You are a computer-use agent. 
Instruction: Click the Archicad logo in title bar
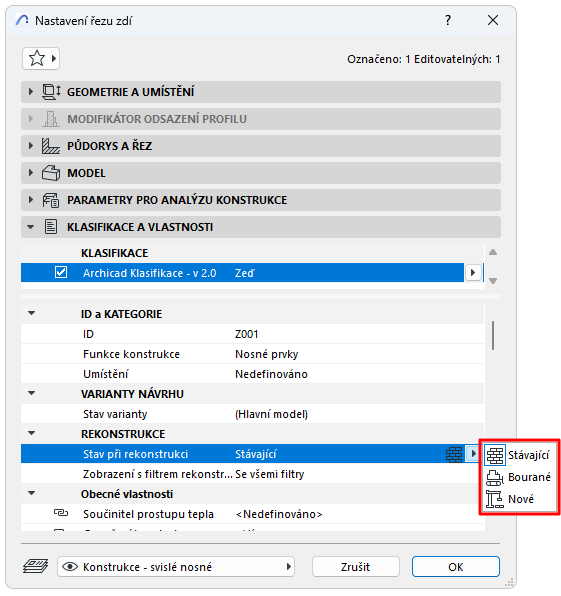(x=22, y=20)
